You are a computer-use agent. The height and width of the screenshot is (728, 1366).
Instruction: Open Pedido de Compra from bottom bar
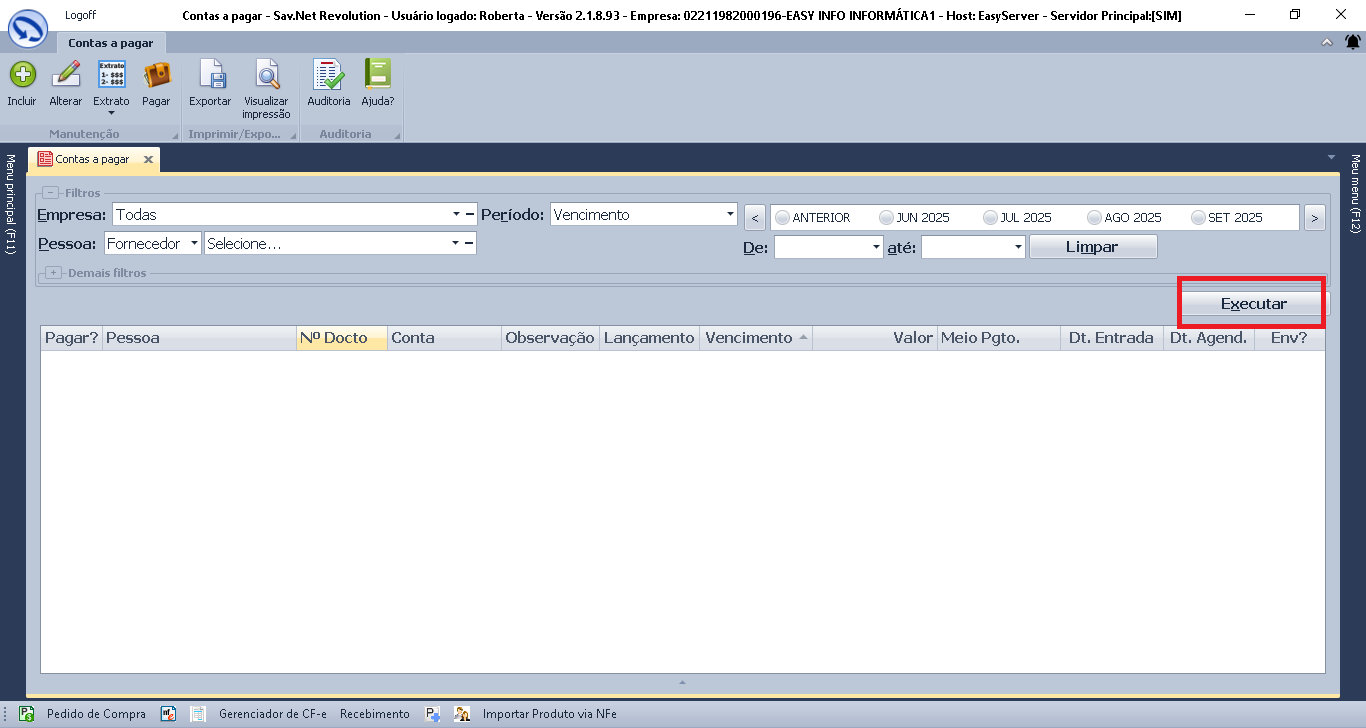[x=96, y=714]
